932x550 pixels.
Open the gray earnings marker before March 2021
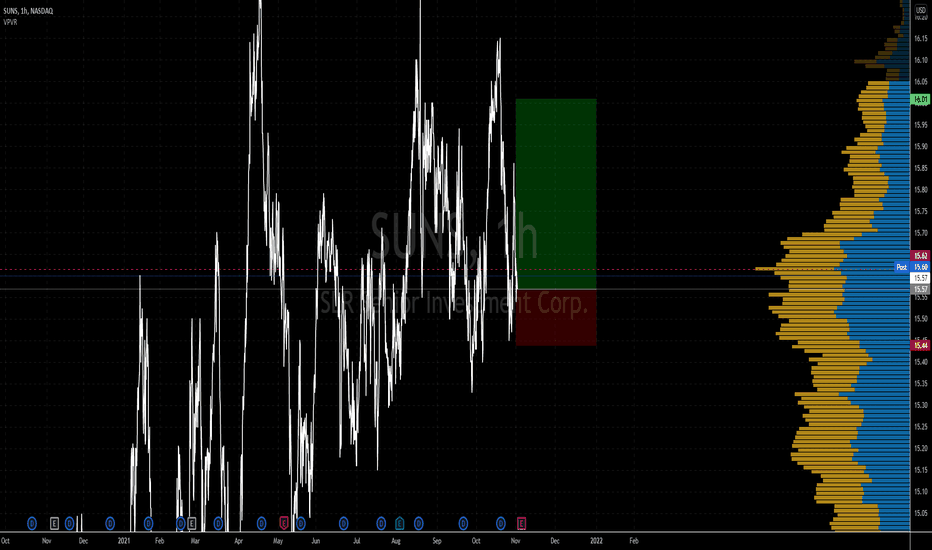point(191,523)
